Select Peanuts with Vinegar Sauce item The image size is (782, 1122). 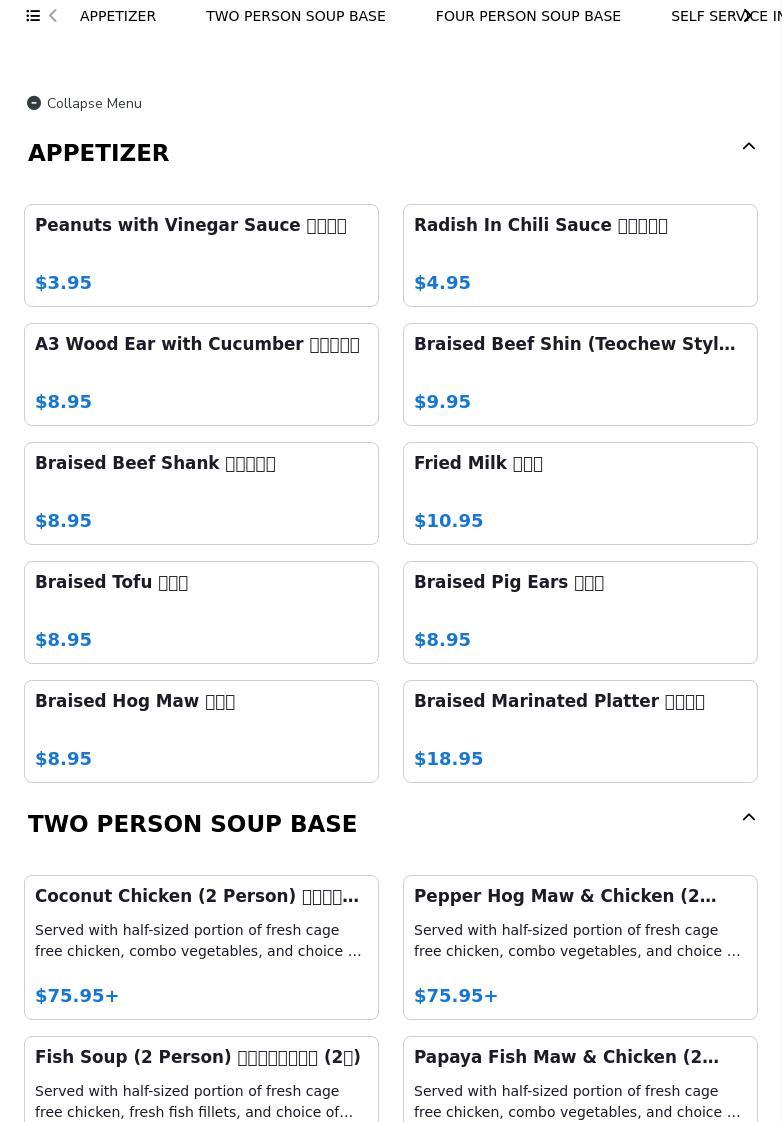click(x=201, y=255)
